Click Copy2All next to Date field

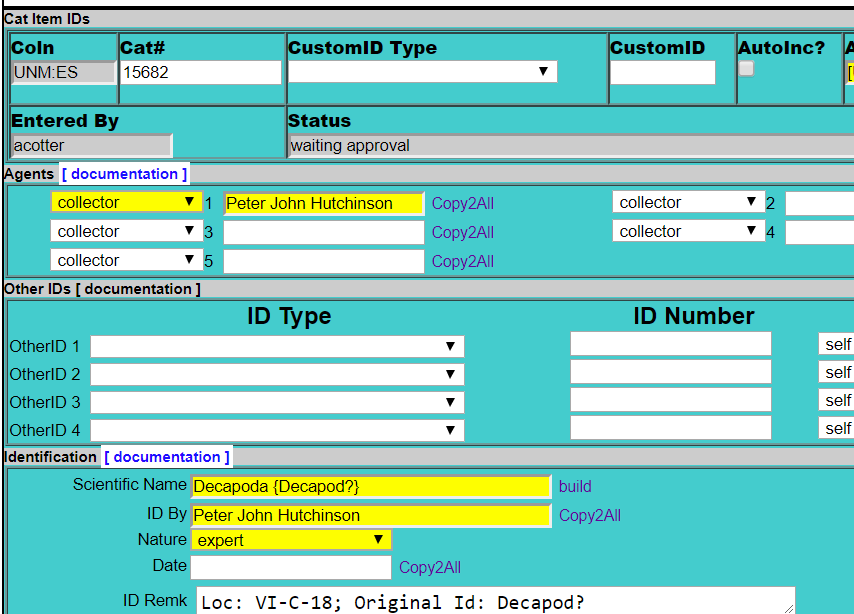(430, 568)
